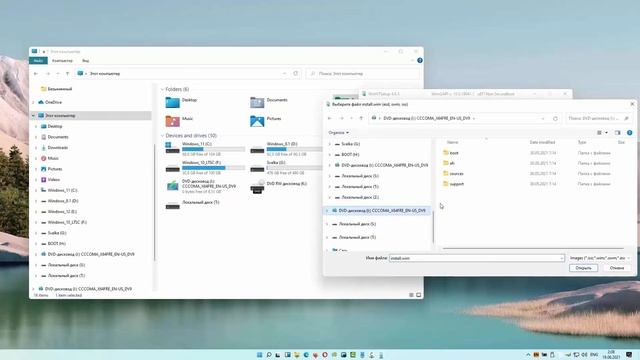This screenshot has width=640, height=360.
Task: Open the file dialog help icon
Action: tap(629, 133)
